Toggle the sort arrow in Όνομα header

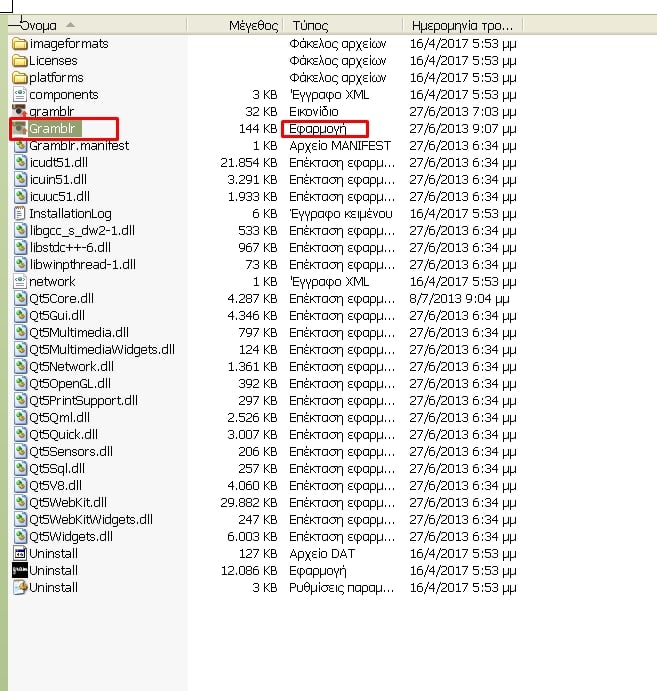point(70,25)
